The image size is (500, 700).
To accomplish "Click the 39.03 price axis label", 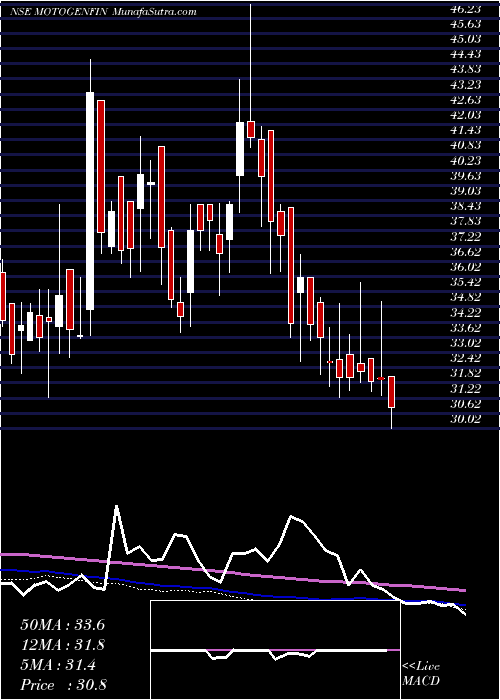I will coord(465,191).
